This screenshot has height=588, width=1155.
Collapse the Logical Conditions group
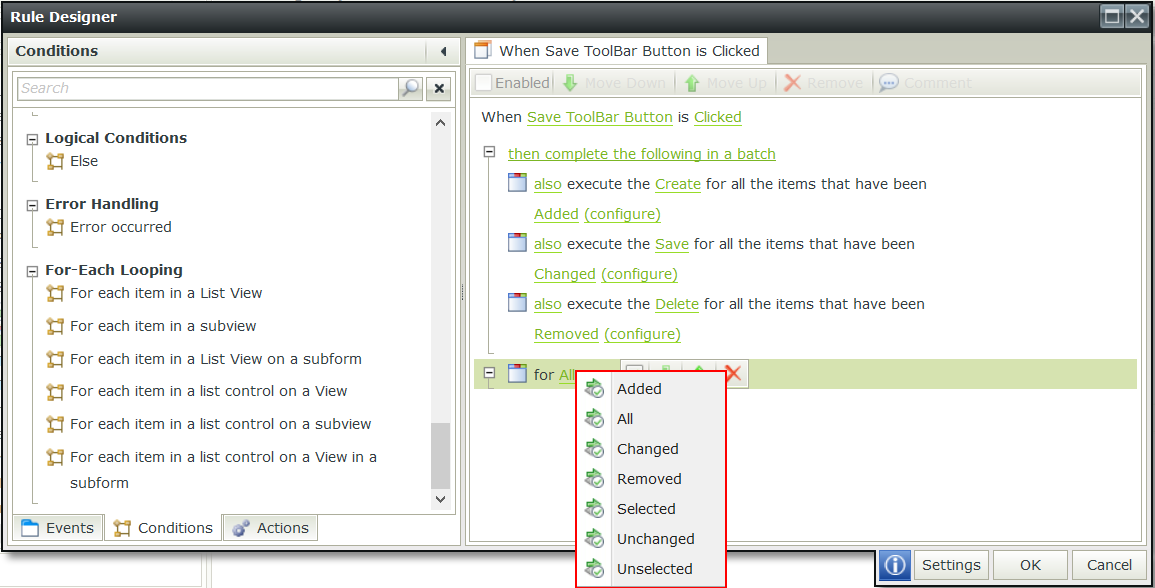[32, 139]
